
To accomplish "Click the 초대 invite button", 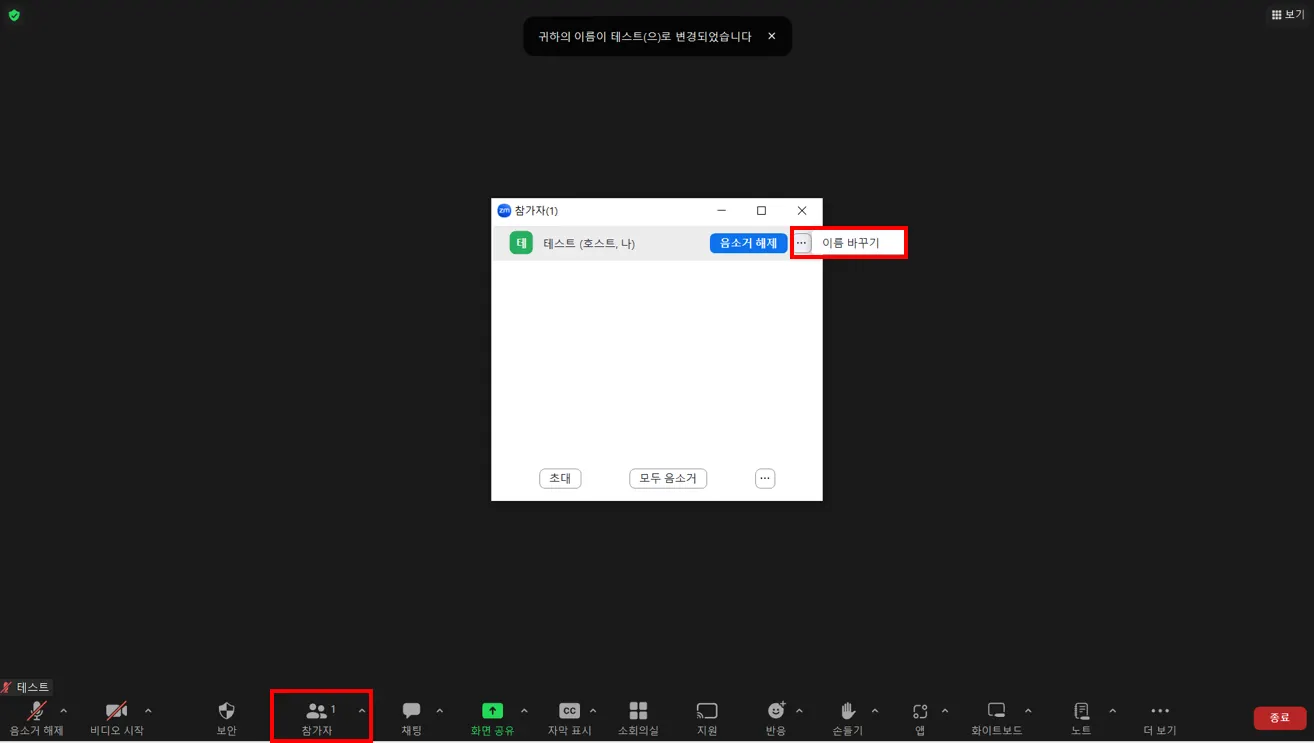I will click(560, 479).
